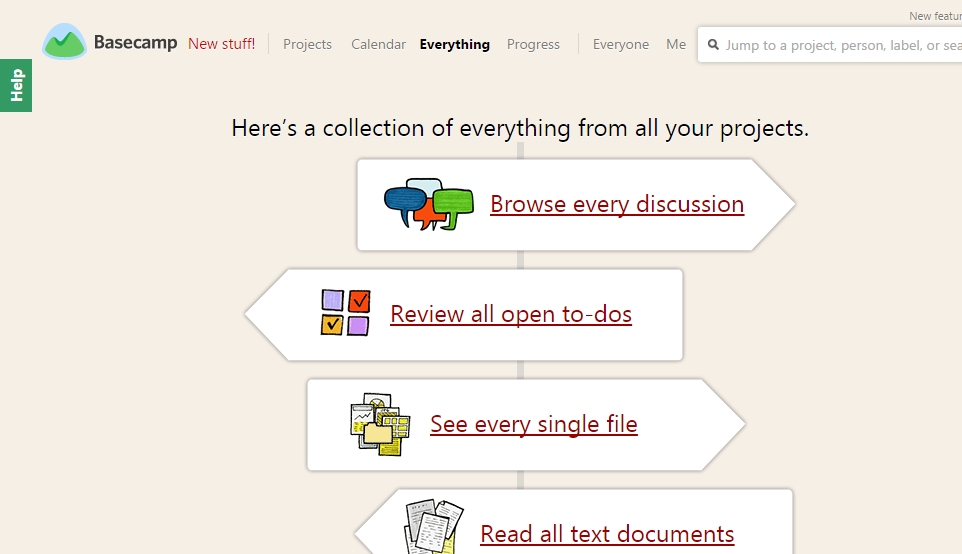962x554 pixels.
Task: Click the Basecamp name text
Action: (136, 42)
